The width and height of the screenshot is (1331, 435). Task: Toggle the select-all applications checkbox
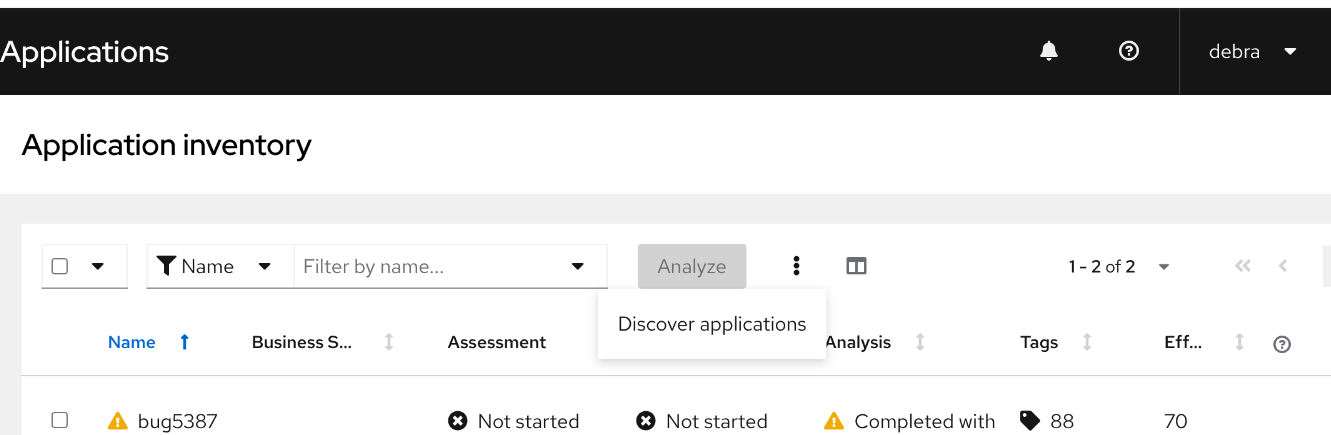coord(60,266)
